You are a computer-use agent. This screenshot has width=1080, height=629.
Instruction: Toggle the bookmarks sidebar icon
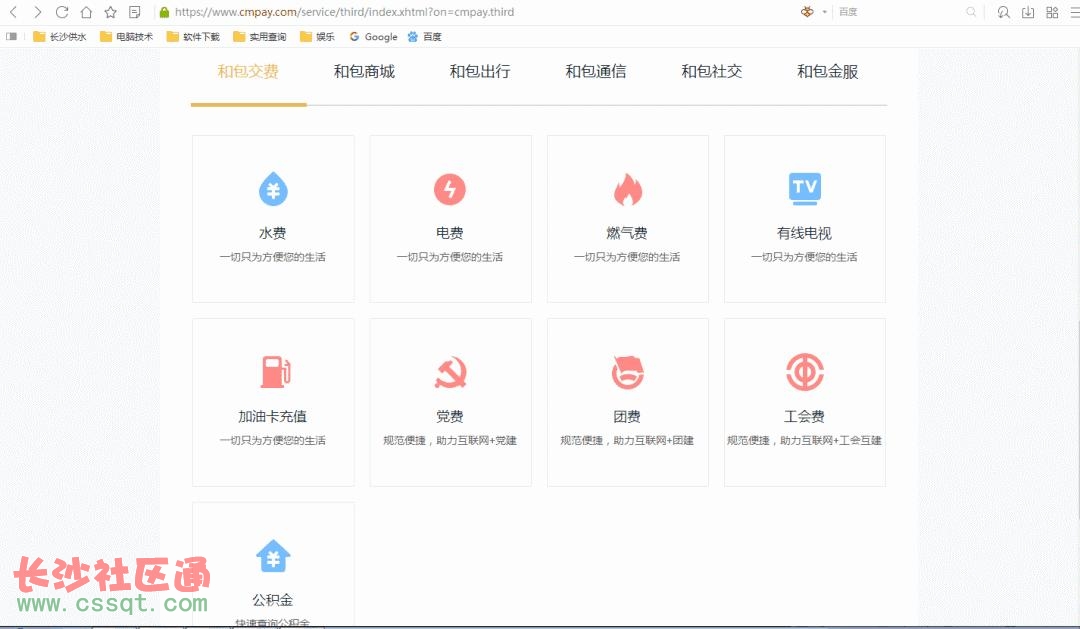point(11,37)
